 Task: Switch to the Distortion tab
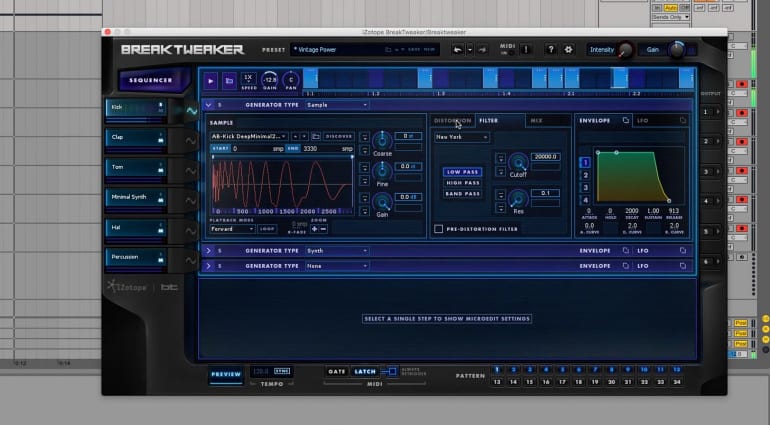pos(452,120)
